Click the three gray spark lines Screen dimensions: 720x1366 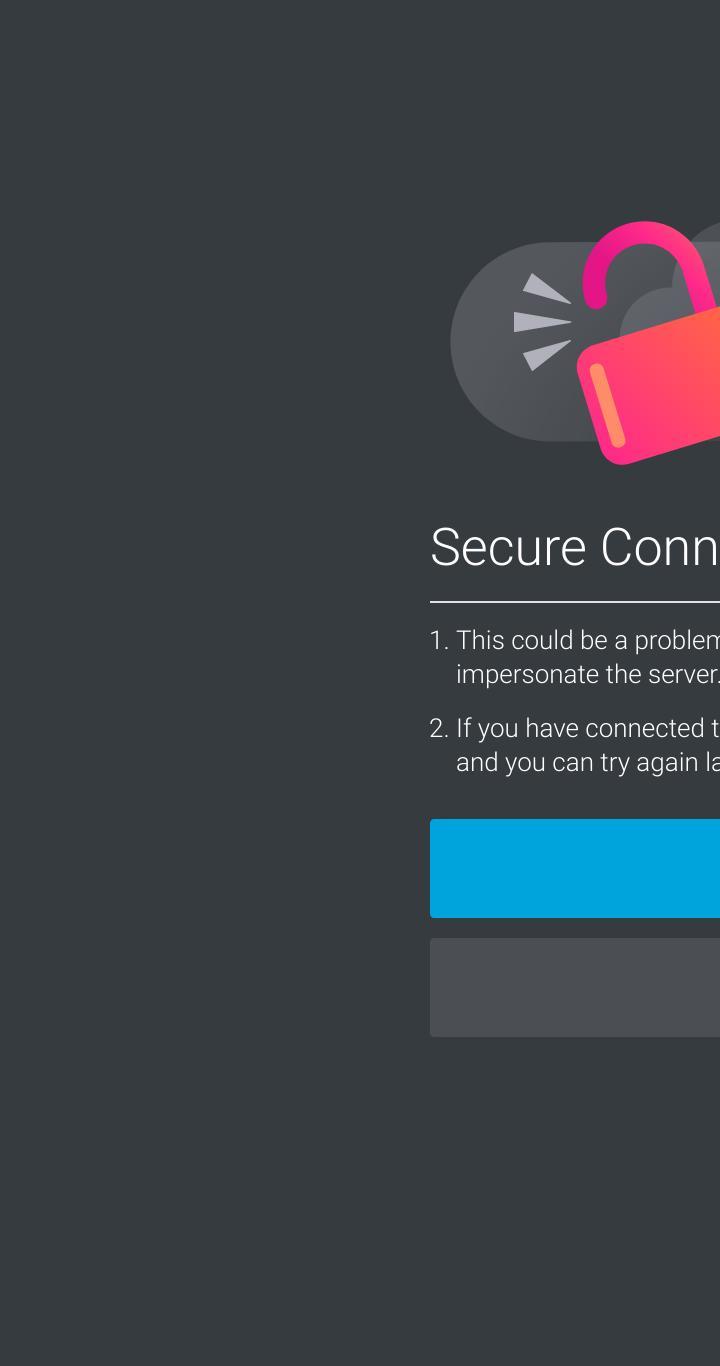coord(542,322)
